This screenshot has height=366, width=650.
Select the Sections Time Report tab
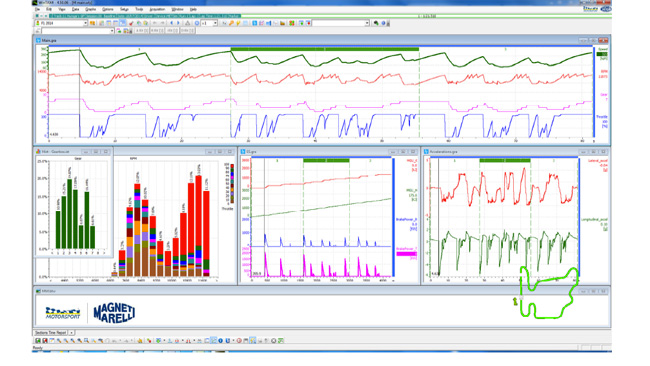(51, 332)
